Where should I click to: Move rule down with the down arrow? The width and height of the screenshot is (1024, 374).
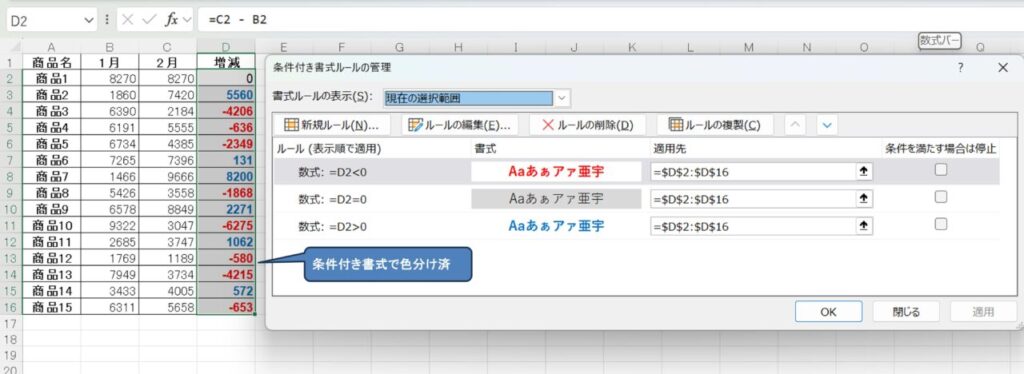pos(827,125)
